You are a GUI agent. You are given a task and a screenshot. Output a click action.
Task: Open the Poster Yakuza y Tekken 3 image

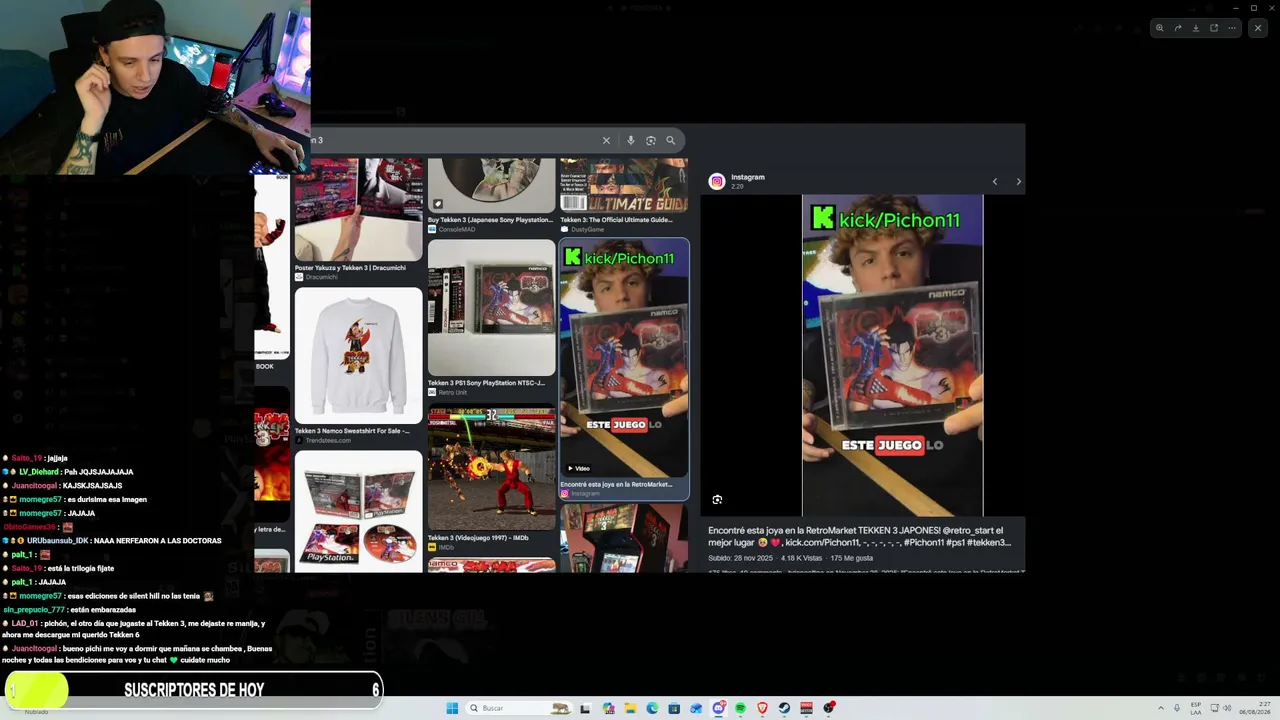point(359,209)
